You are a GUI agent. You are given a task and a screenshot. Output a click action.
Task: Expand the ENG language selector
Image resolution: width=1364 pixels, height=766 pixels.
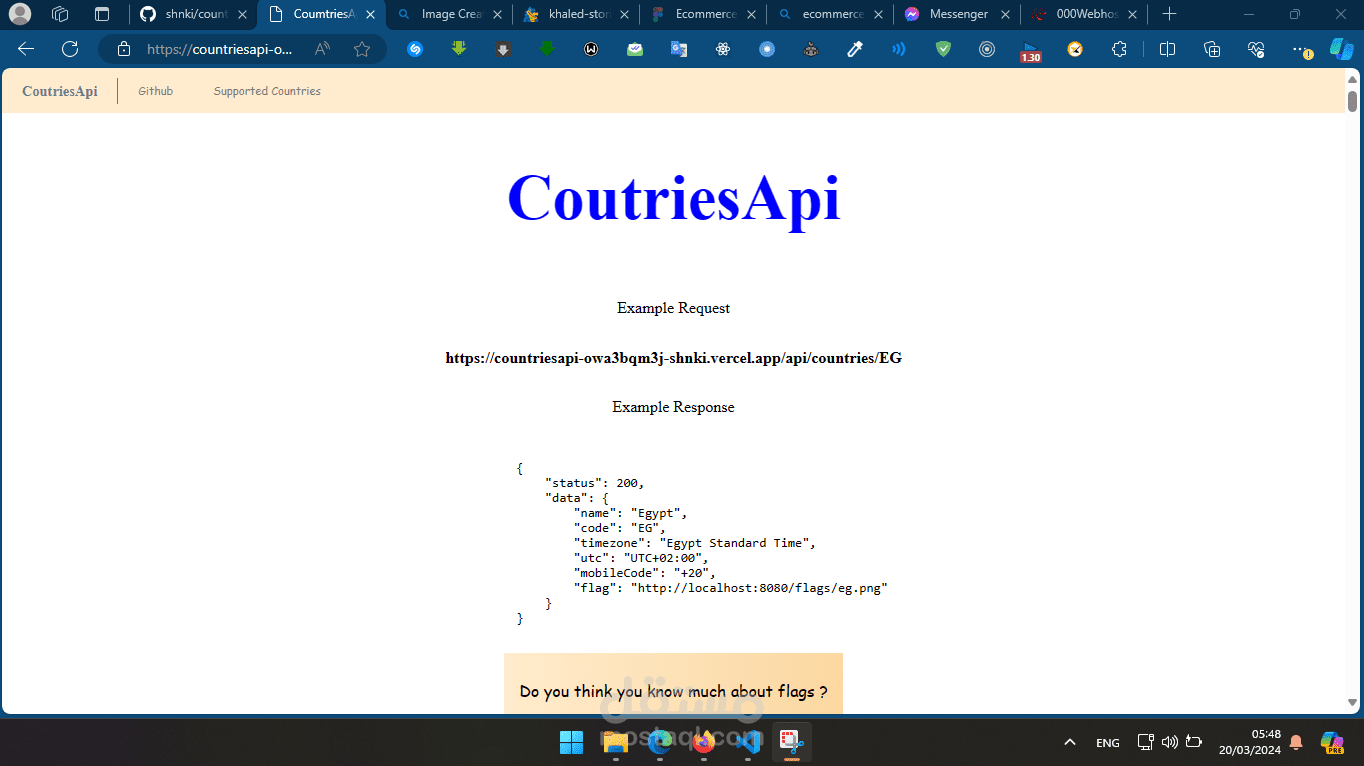click(x=1107, y=742)
